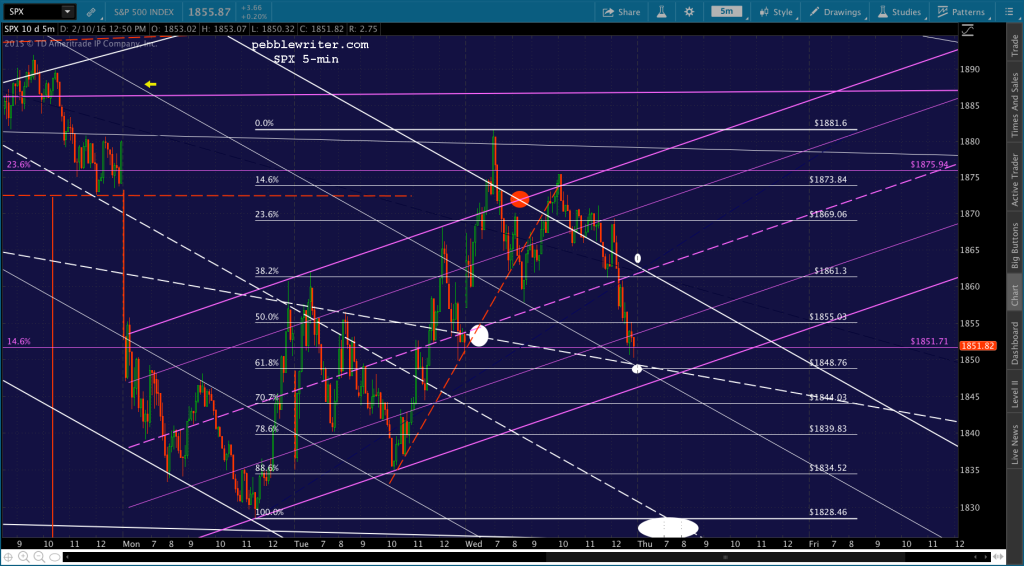Viewport: 1024px width, 566px height.
Task: Click the Fibonacci $1848.76 level label
Action: 827,362
